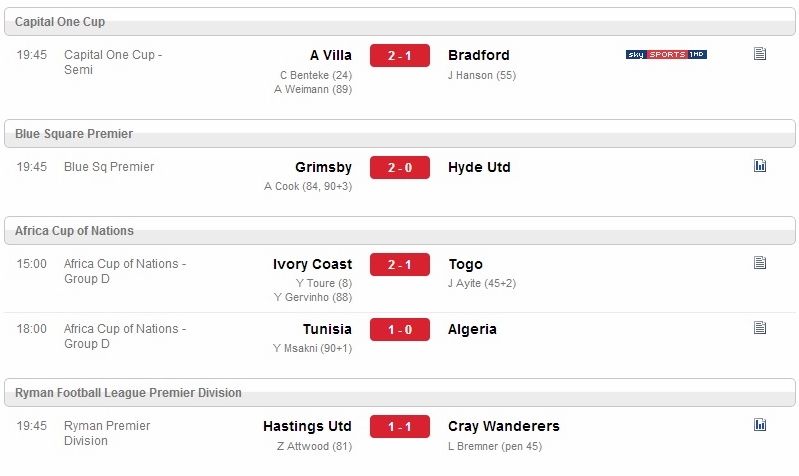The image size is (799, 476).
Task: Open the Ivory Coast team link
Action: coord(312,264)
